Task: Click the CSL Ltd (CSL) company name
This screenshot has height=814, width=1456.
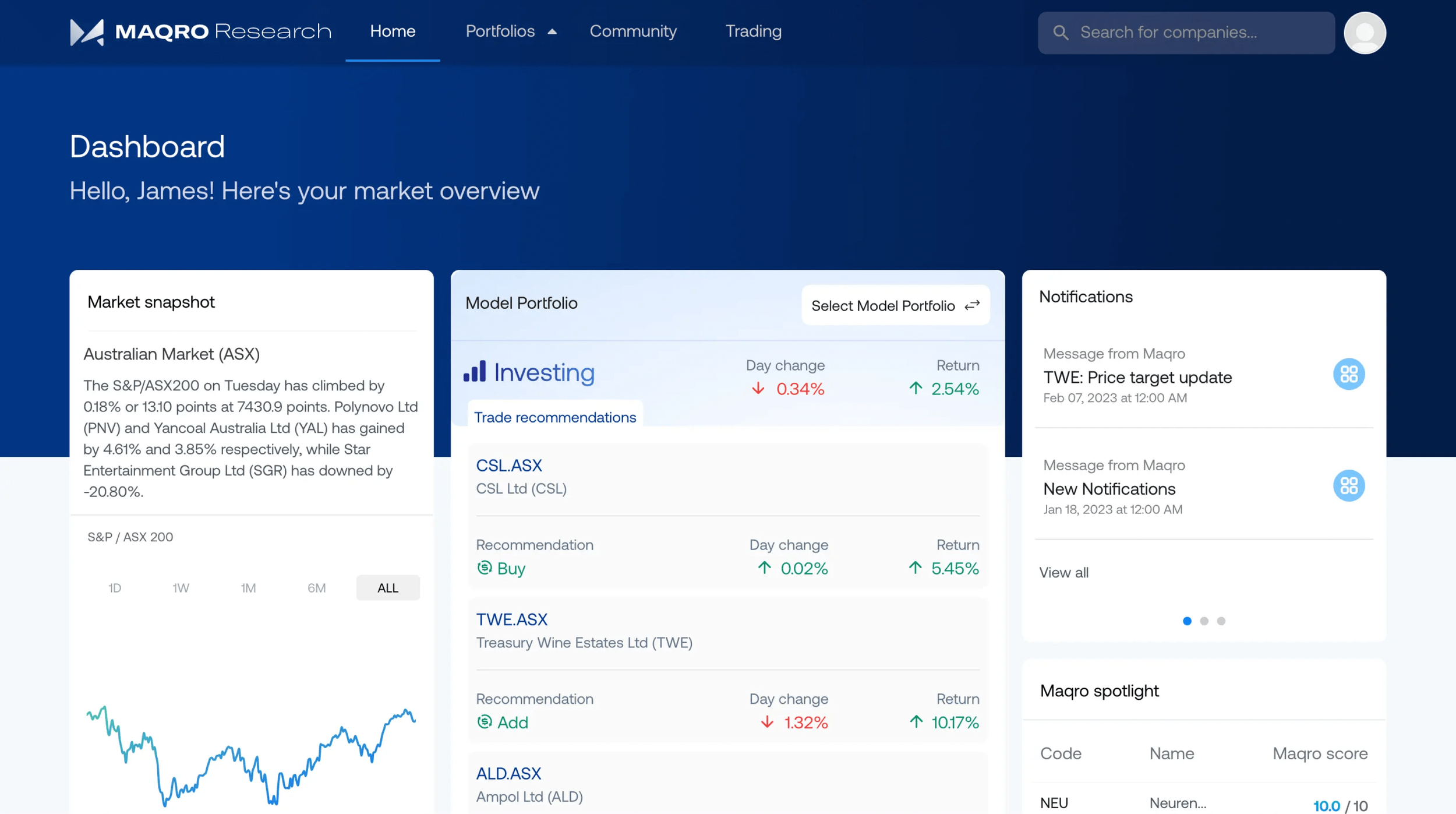Action: [521, 488]
